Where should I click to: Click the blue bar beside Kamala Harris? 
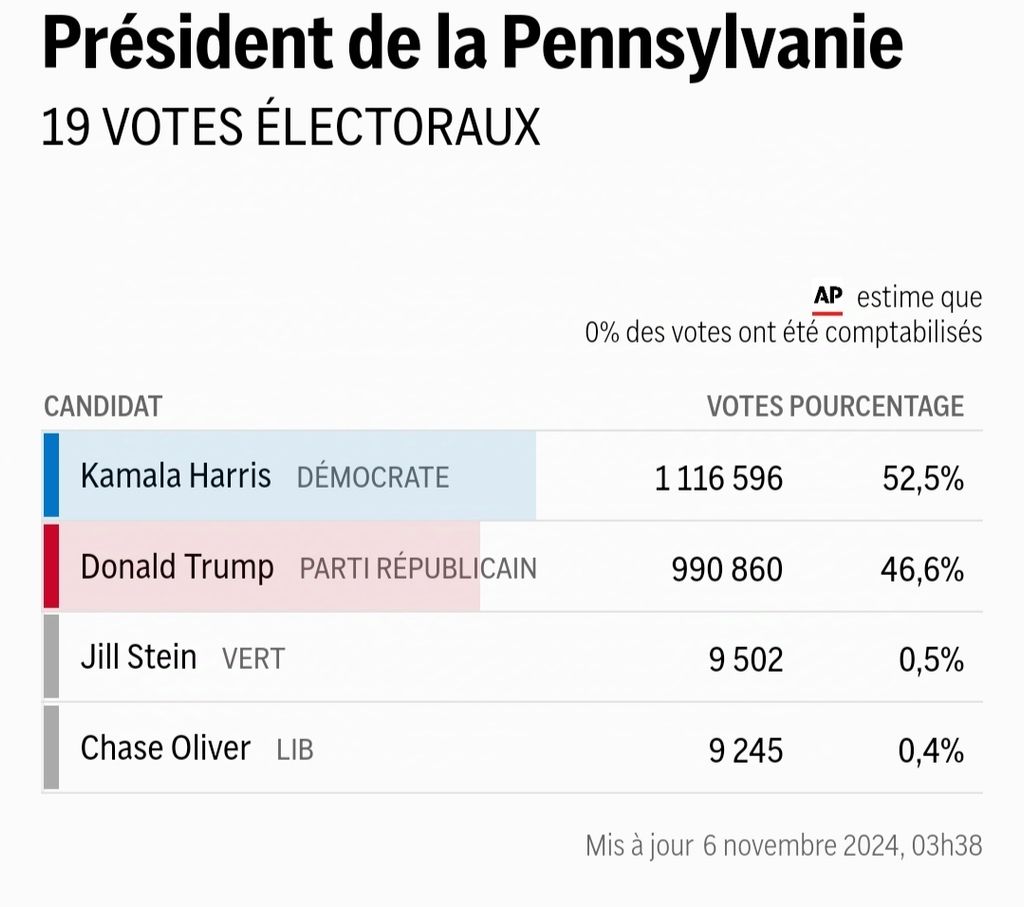pyautogui.click(x=51, y=476)
